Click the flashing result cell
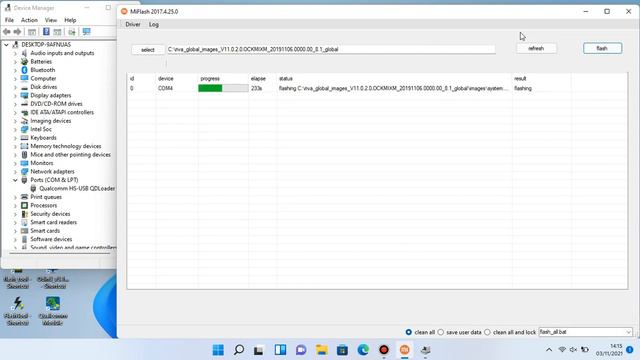640x360 pixels. click(x=523, y=88)
